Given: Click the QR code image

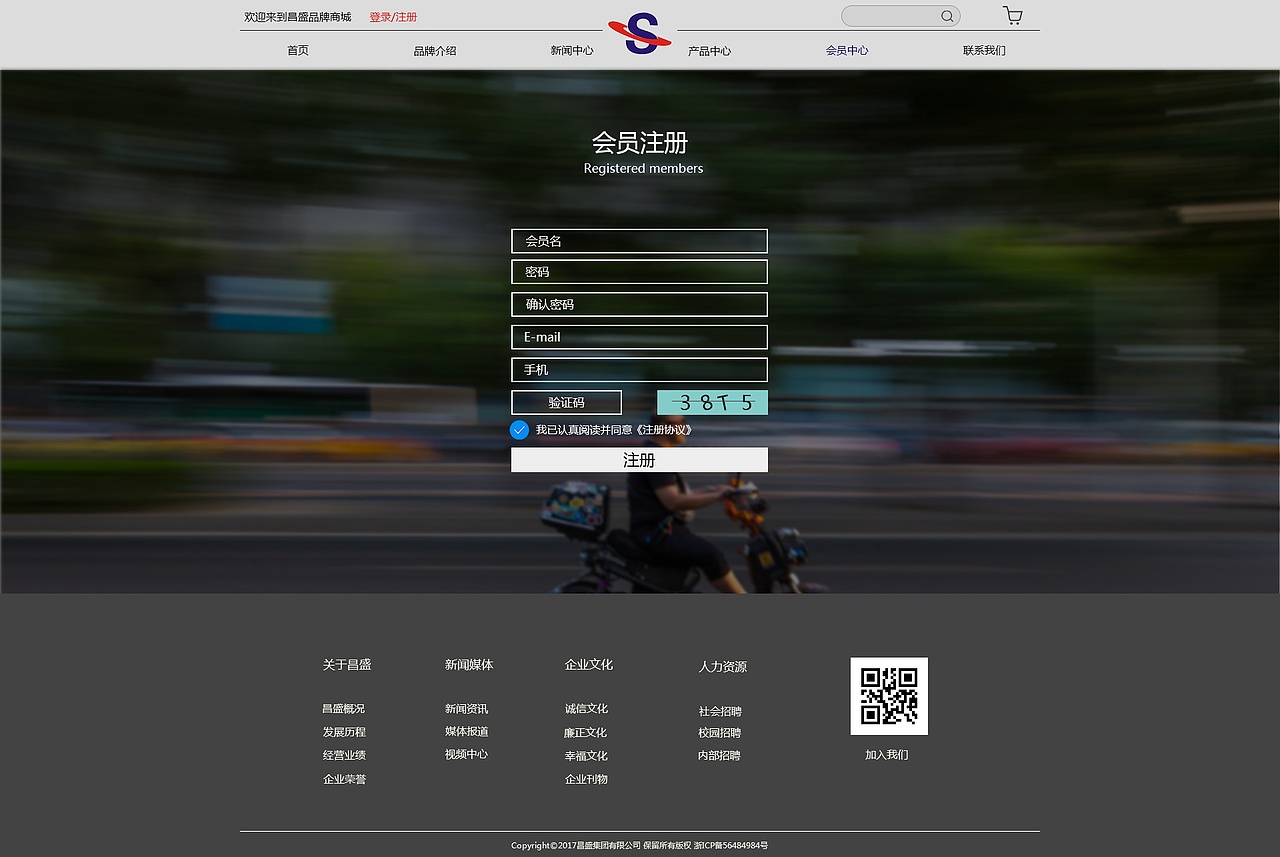Looking at the screenshot, I should (x=889, y=696).
